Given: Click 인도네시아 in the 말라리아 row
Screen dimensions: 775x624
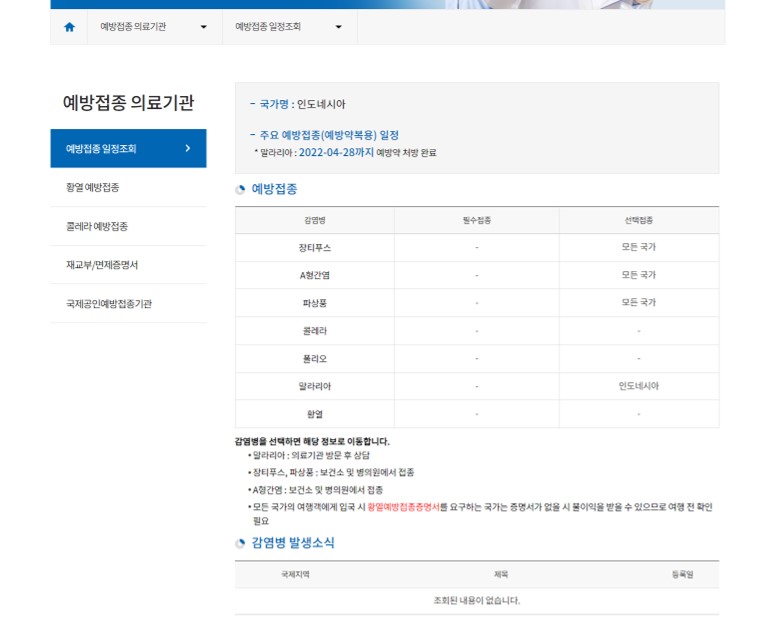Looking at the screenshot, I should (639, 386).
